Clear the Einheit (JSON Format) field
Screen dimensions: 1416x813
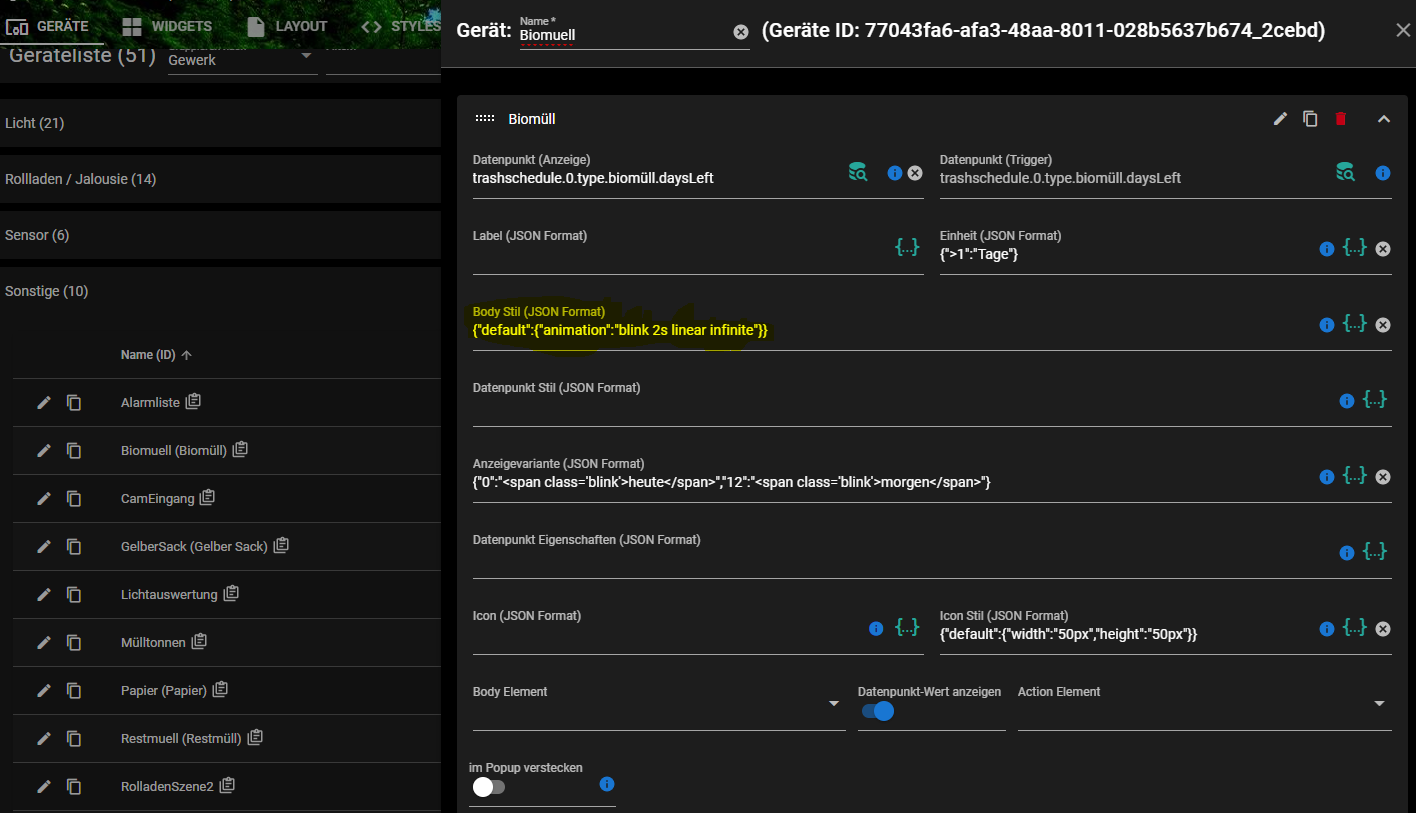(x=1383, y=249)
